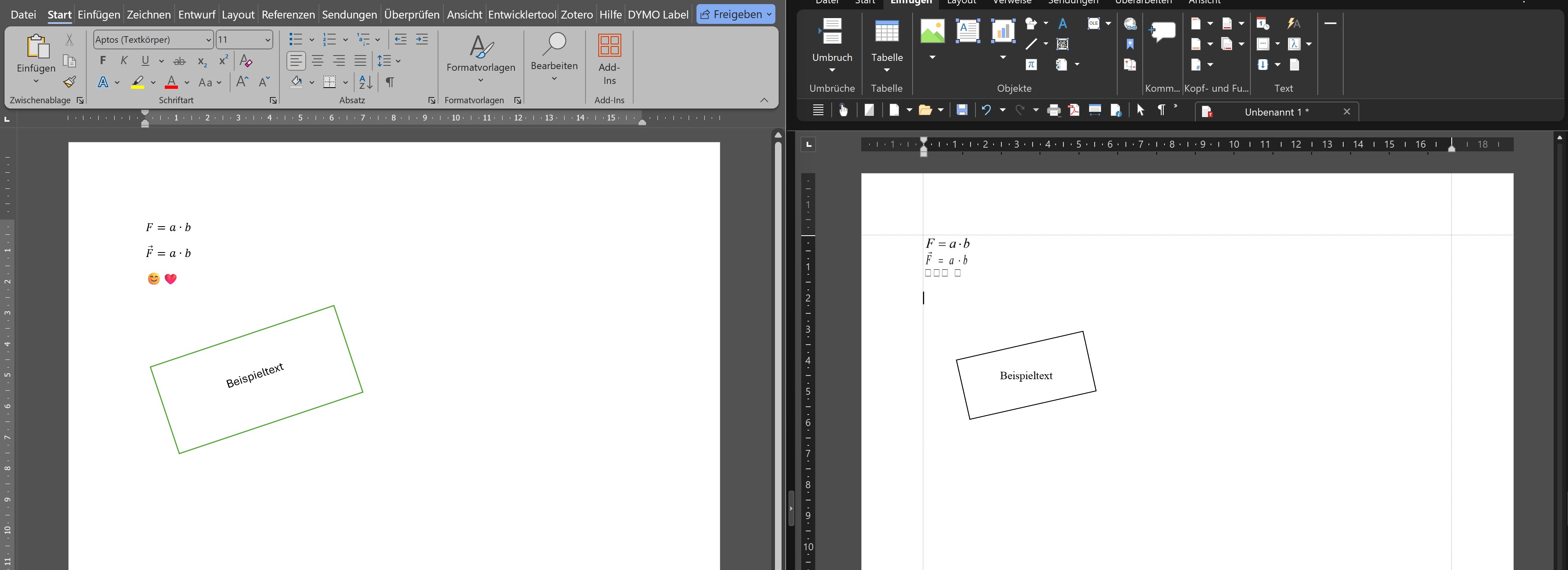Insert QR code in the right window

[1063, 44]
